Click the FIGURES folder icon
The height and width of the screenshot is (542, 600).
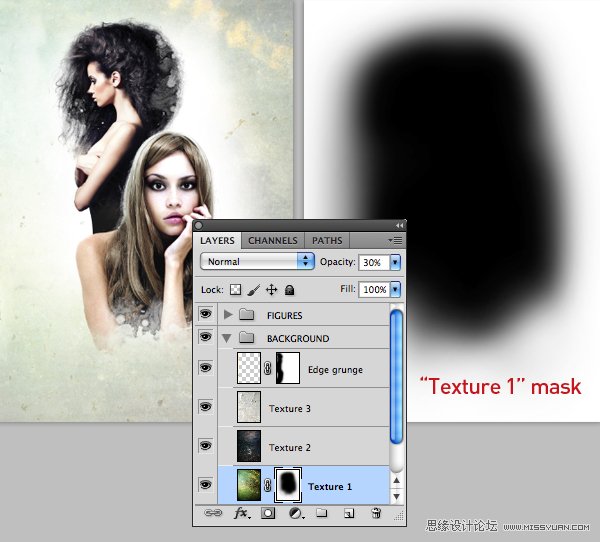click(x=246, y=315)
